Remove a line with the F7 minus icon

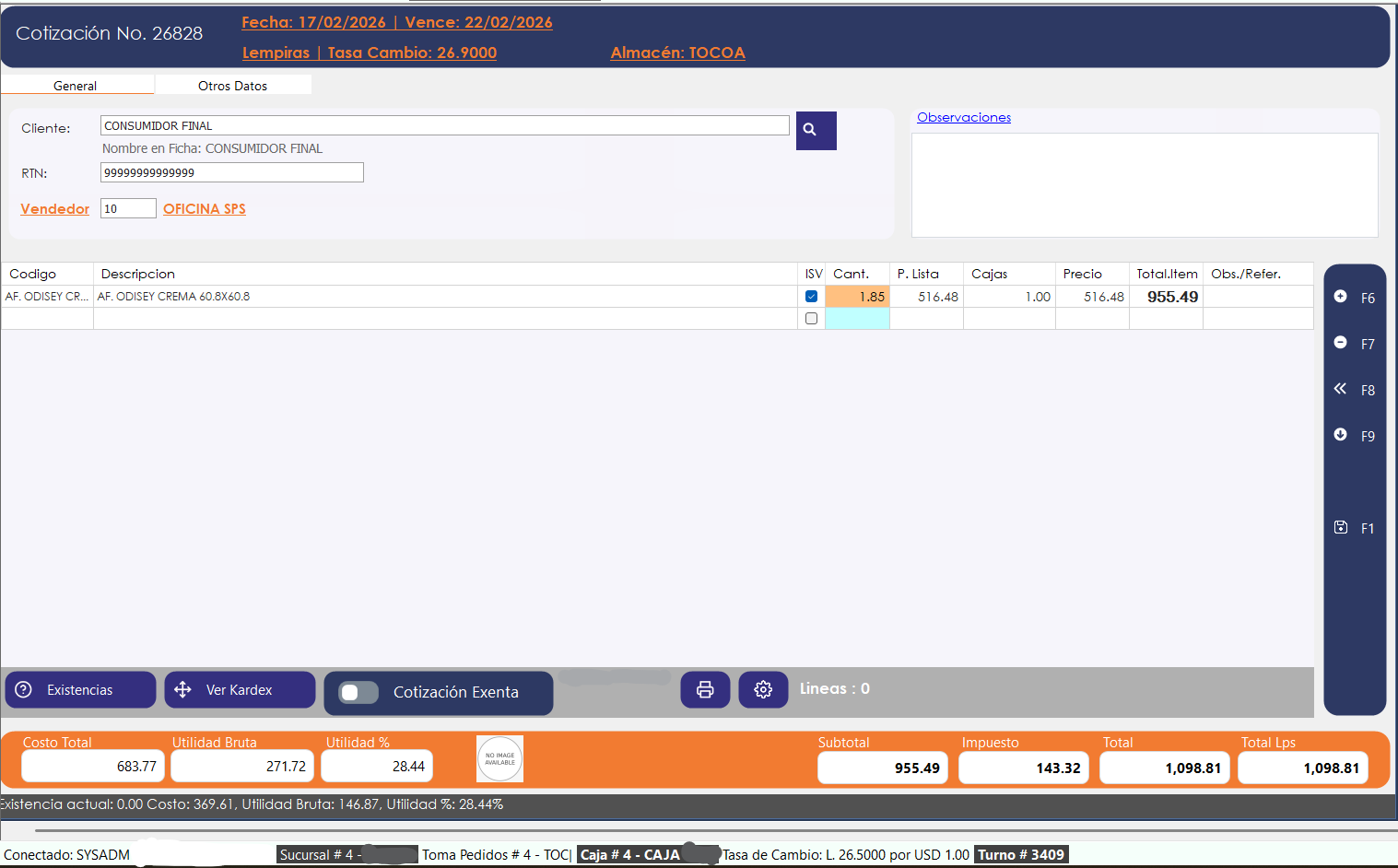(1340, 343)
